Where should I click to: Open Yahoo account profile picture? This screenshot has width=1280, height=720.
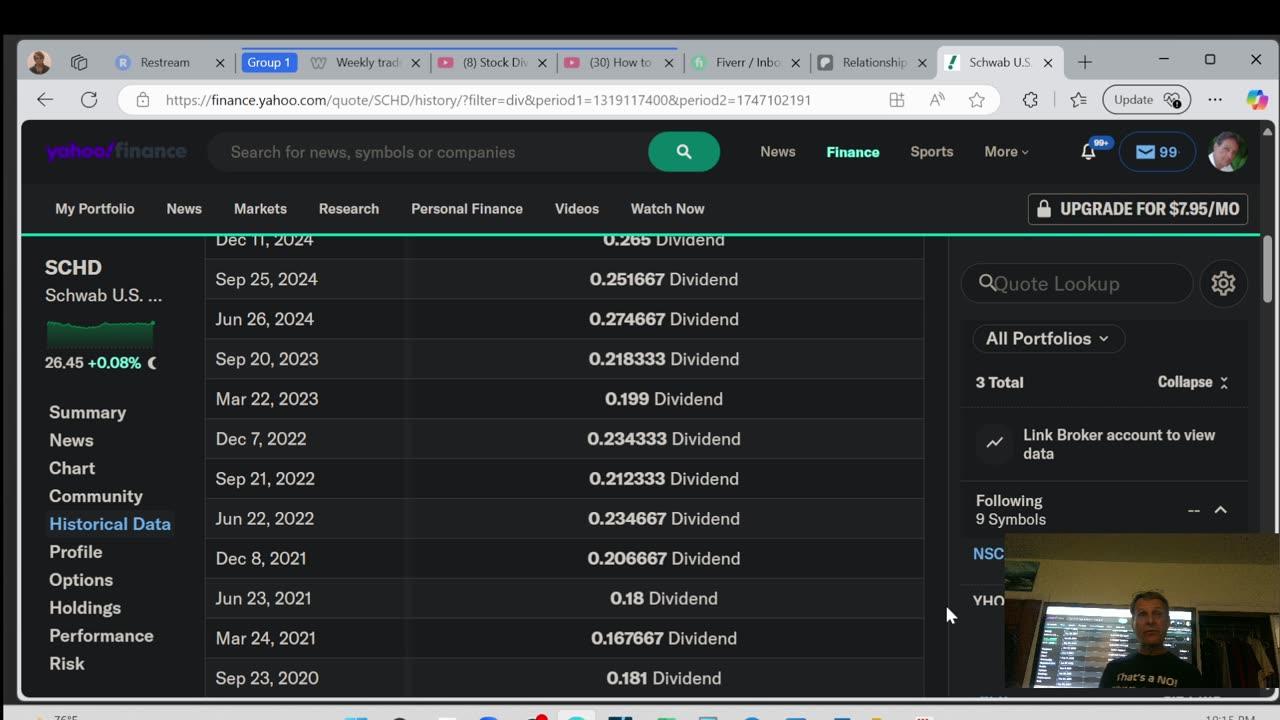point(1227,152)
